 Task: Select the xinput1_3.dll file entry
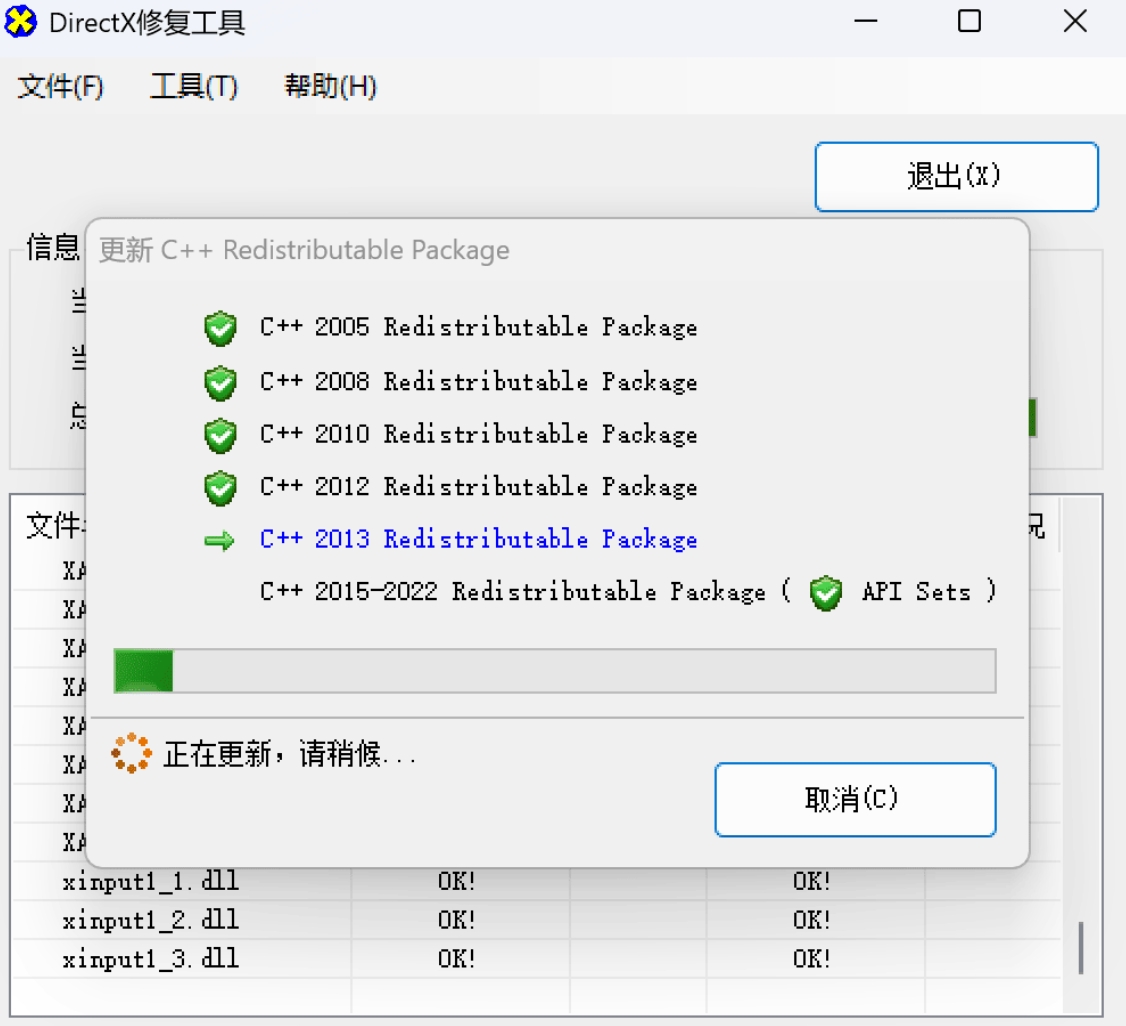(x=151, y=959)
